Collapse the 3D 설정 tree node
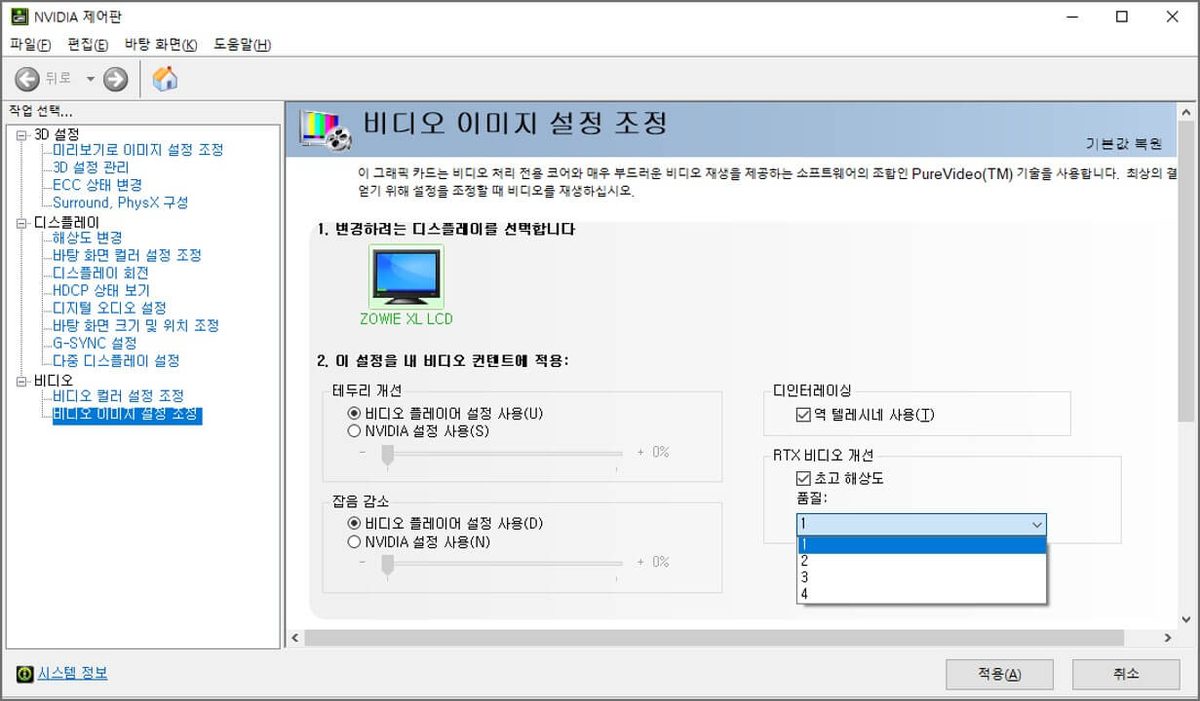The image size is (1200, 701). (x=23, y=134)
